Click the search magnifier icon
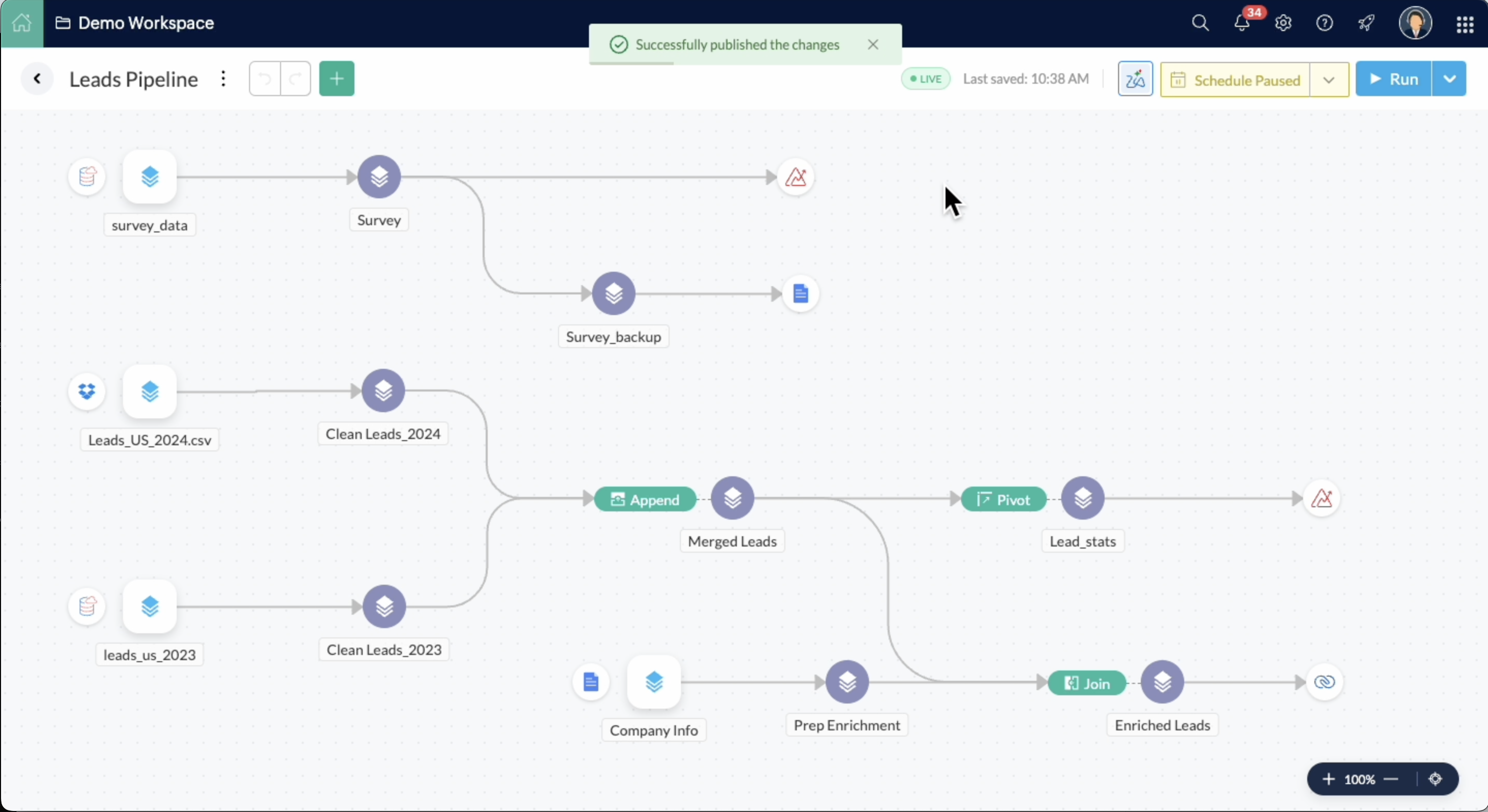Image resolution: width=1488 pixels, height=812 pixels. coord(1200,23)
